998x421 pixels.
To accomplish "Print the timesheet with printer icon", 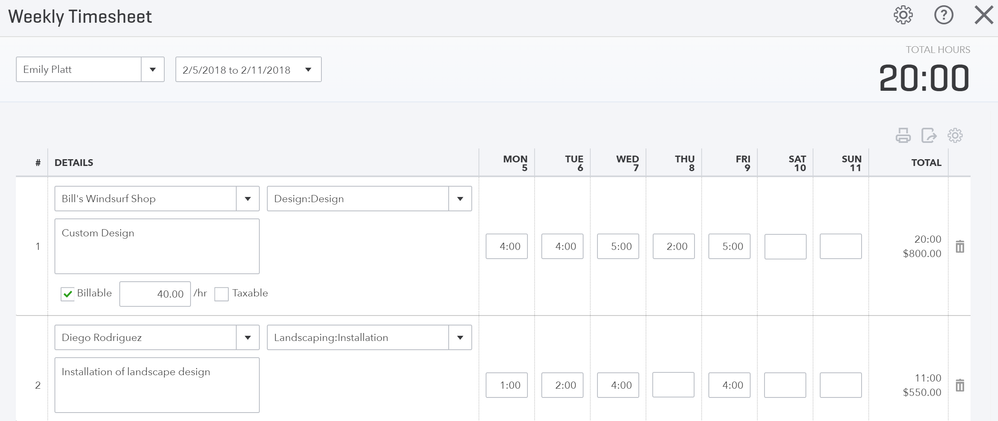I will pyautogui.click(x=903, y=135).
